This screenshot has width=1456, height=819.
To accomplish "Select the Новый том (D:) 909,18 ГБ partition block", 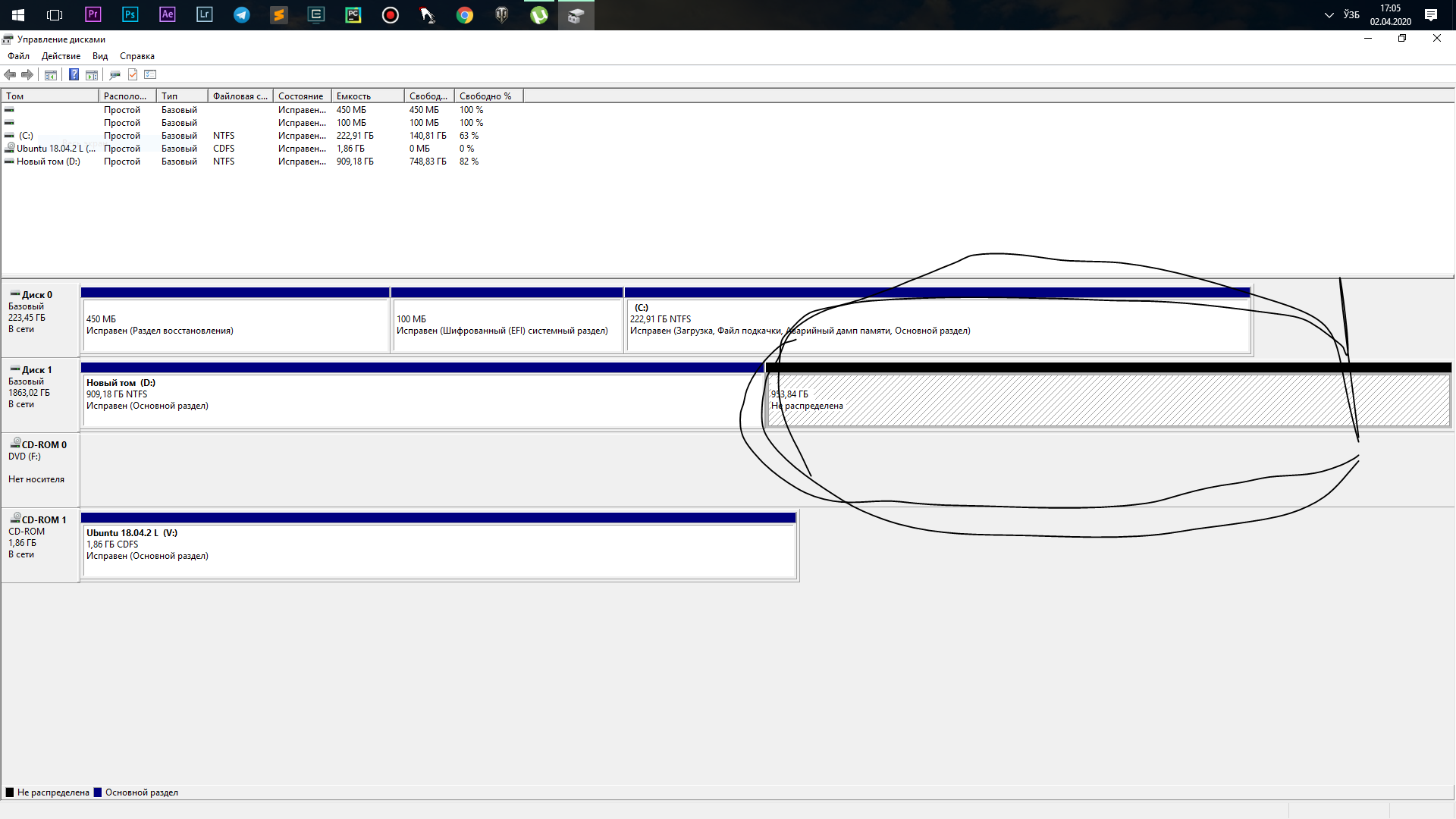I will point(422,395).
